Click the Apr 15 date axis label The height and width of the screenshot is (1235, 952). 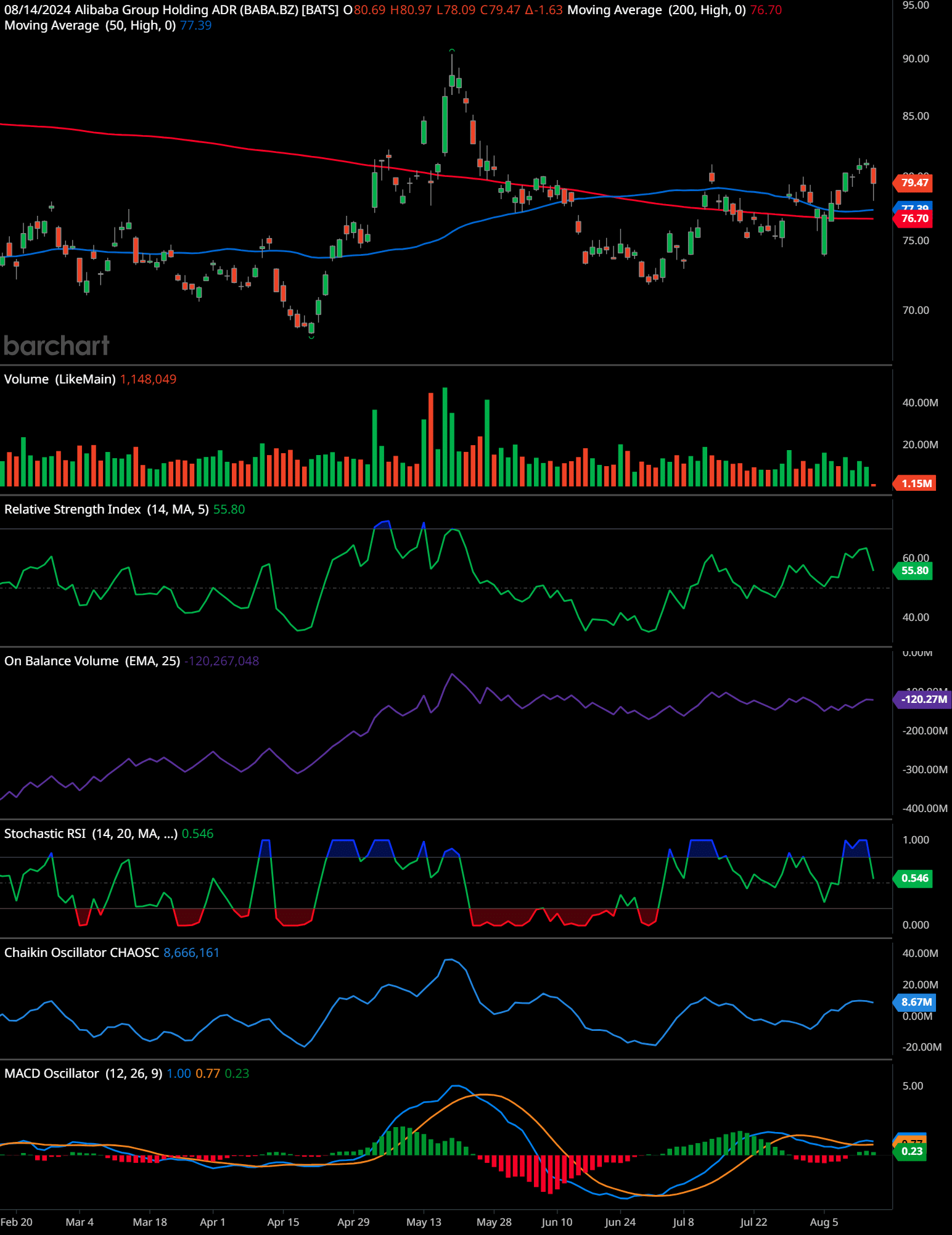(283, 1222)
